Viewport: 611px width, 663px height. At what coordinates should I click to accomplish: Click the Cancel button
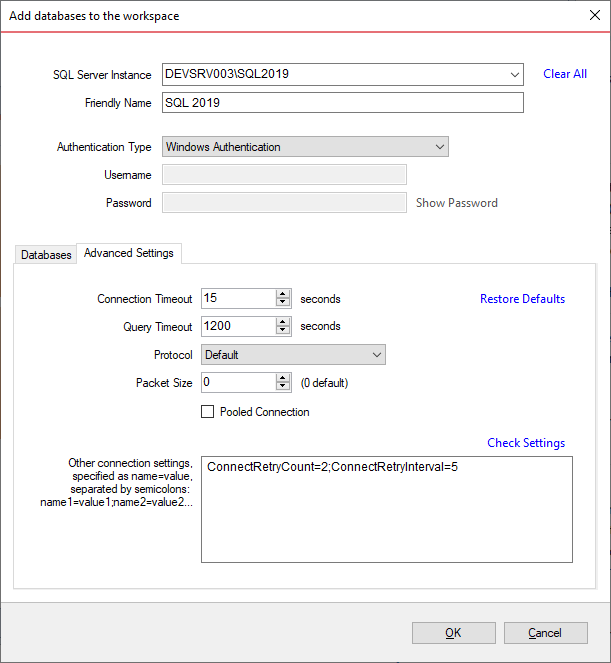click(545, 633)
